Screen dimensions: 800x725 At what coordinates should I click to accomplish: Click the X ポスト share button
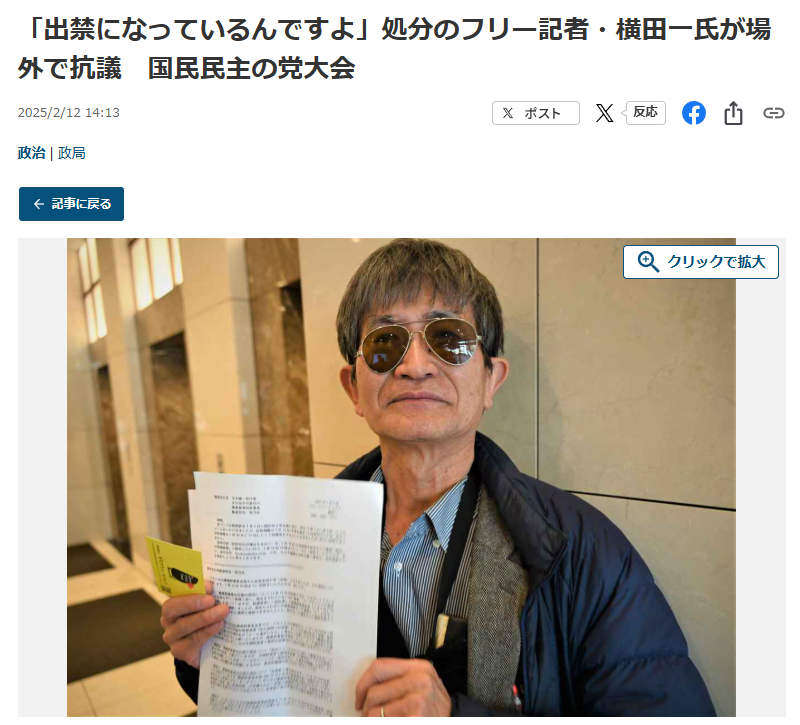[535, 113]
